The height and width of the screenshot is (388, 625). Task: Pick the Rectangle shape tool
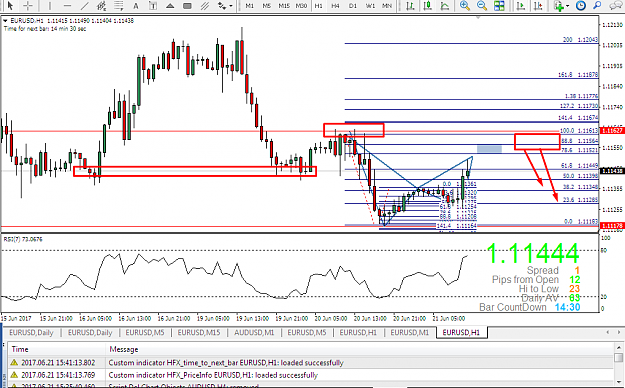187,6
